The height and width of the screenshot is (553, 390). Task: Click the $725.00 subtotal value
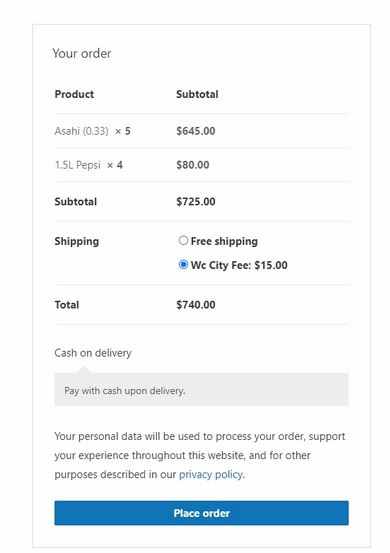point(196,201)
